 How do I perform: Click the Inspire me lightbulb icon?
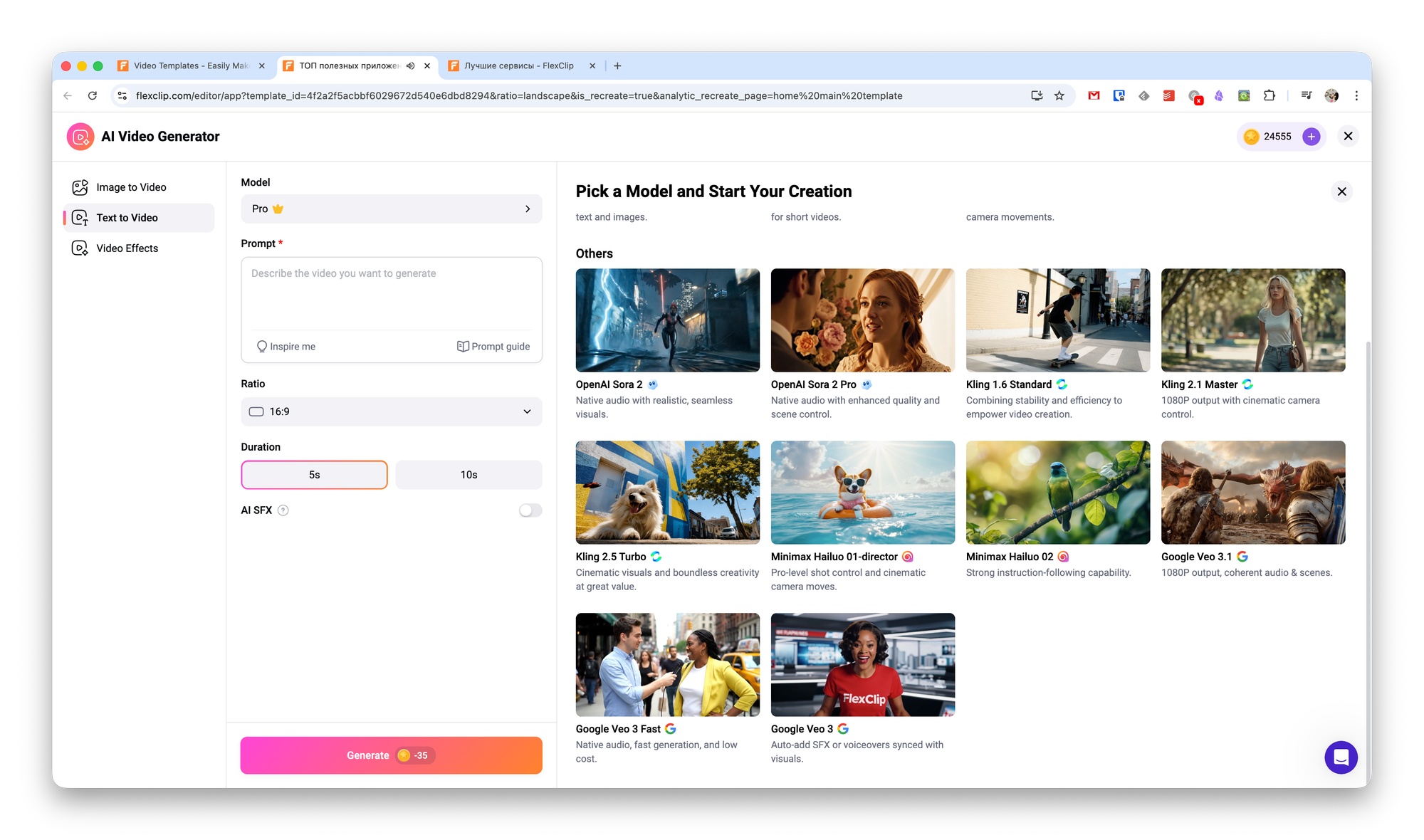point(262,347)
